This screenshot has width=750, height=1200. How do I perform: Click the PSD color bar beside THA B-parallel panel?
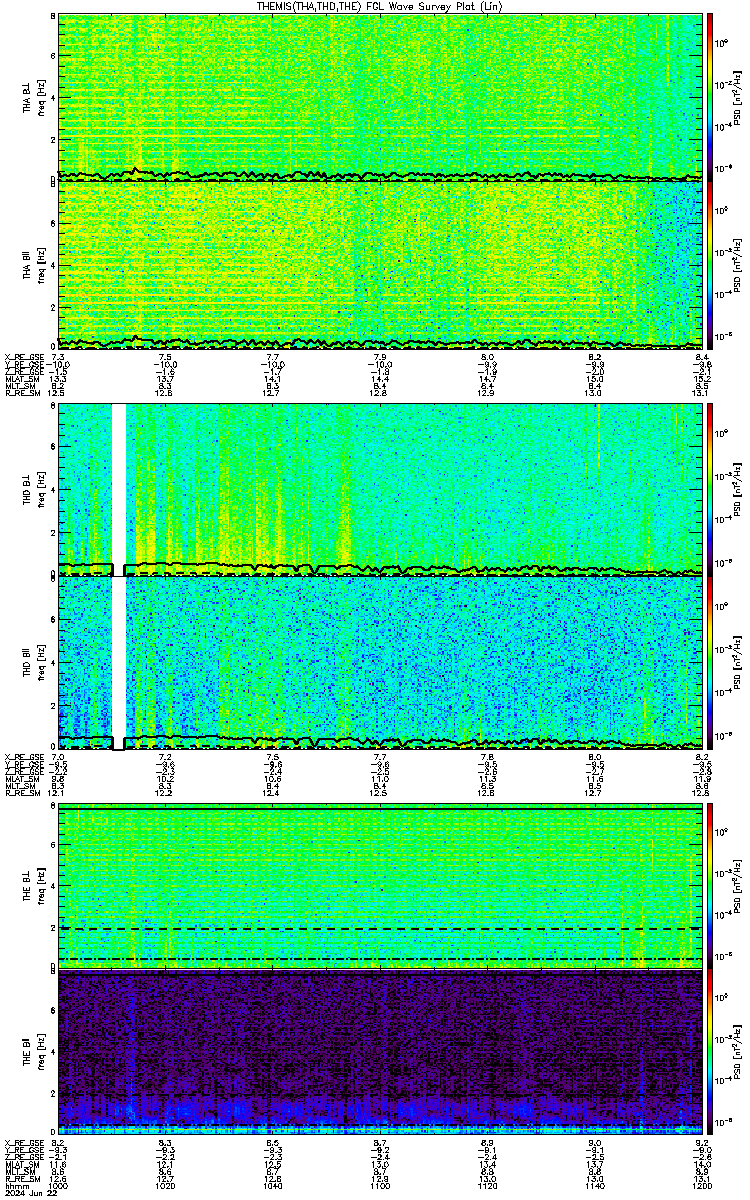click(x=711, y=265)
